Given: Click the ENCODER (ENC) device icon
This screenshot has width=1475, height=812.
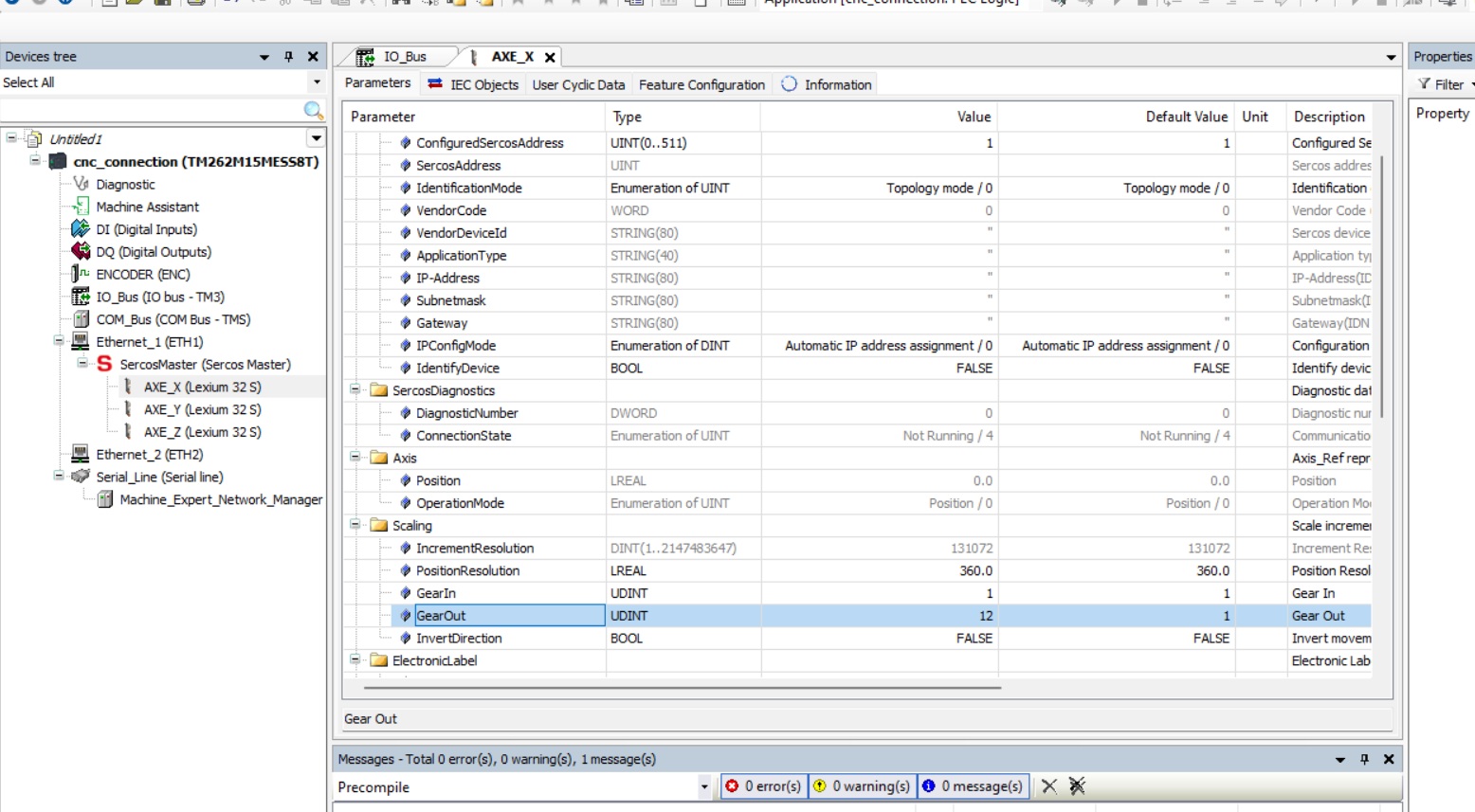Looking at the screenshot, I should [82, 275].
